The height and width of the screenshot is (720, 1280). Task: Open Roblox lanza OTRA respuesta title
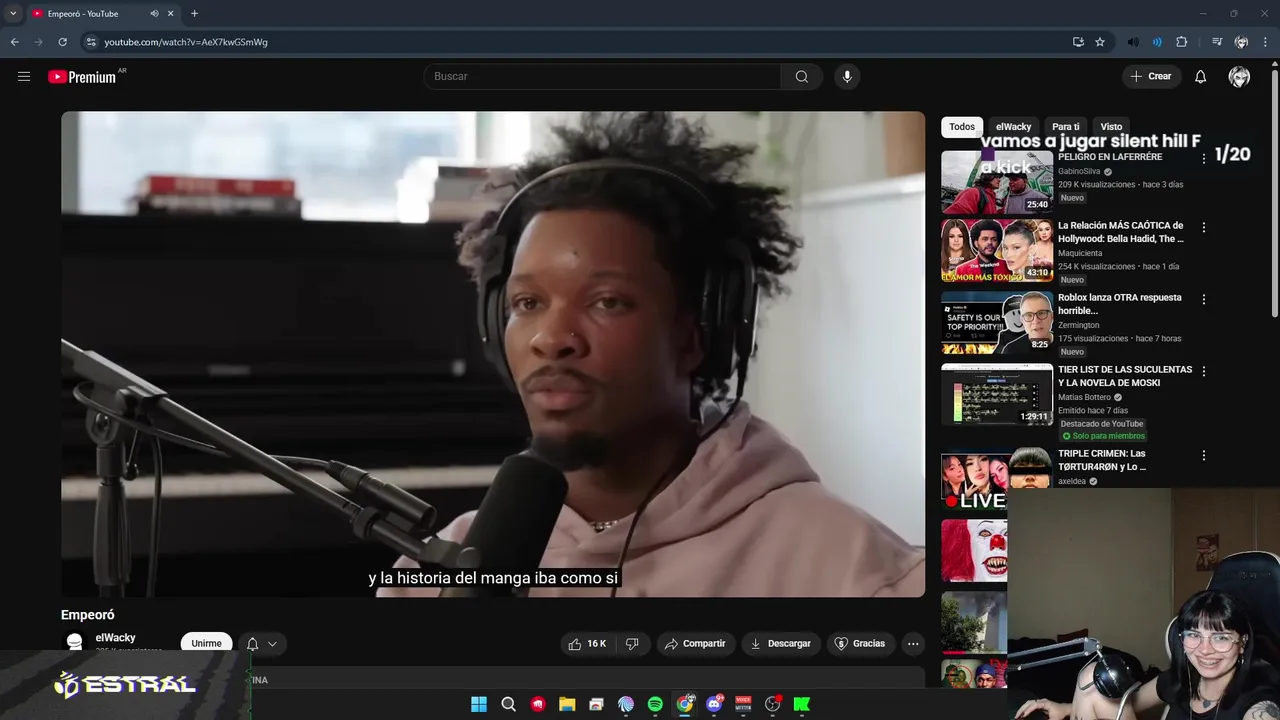click(x=1120, y=304)
